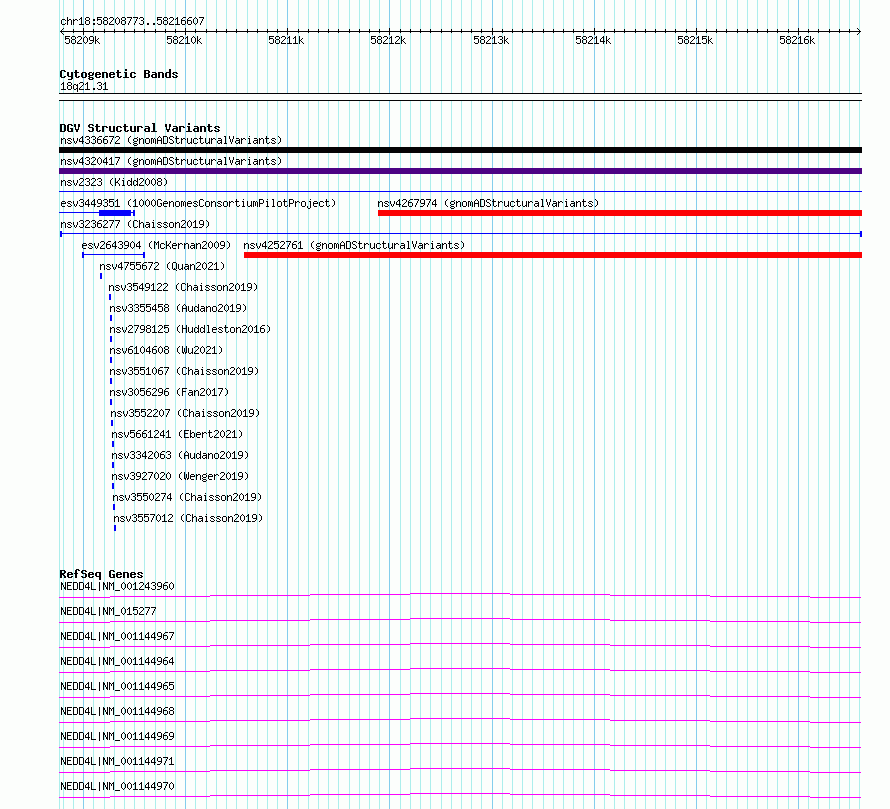Open the nsv4267974 gnomAD variant label
The image size is (890, 809).
coord(488,203)
